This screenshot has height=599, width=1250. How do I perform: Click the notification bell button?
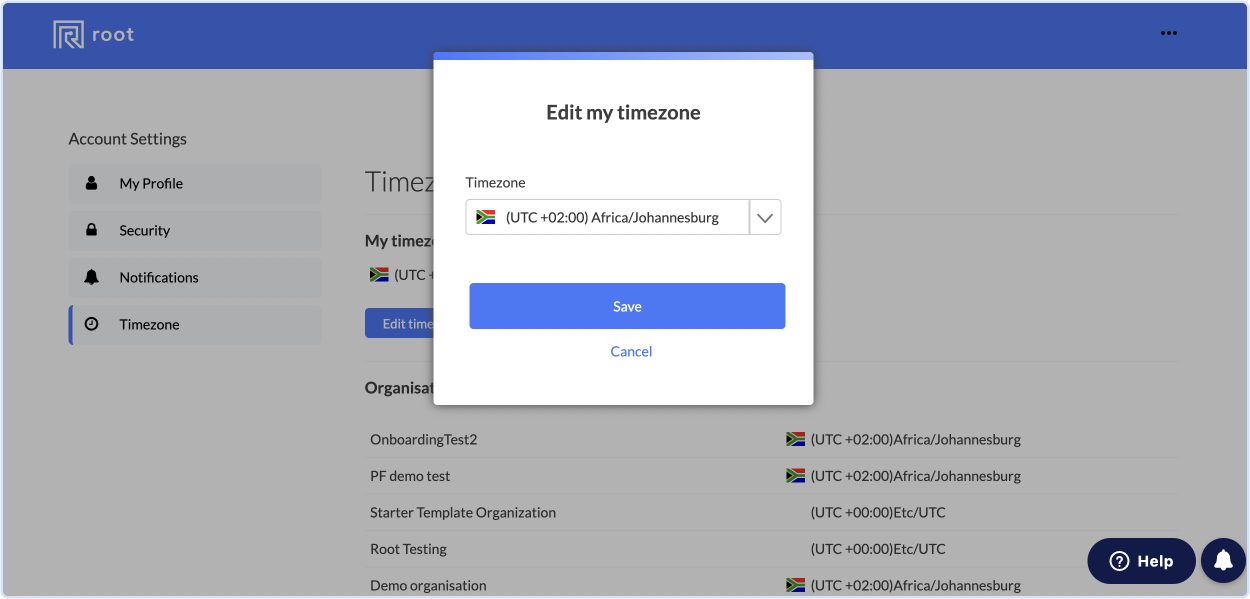tap(1223, 561)
